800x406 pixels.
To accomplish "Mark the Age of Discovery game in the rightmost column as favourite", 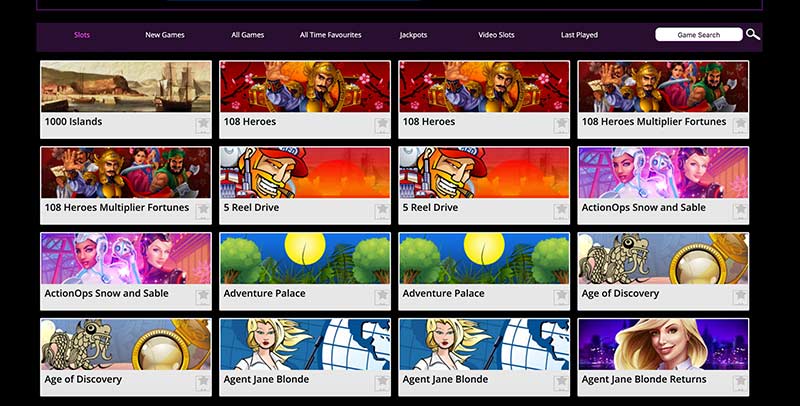I will [x=740, y=297].
